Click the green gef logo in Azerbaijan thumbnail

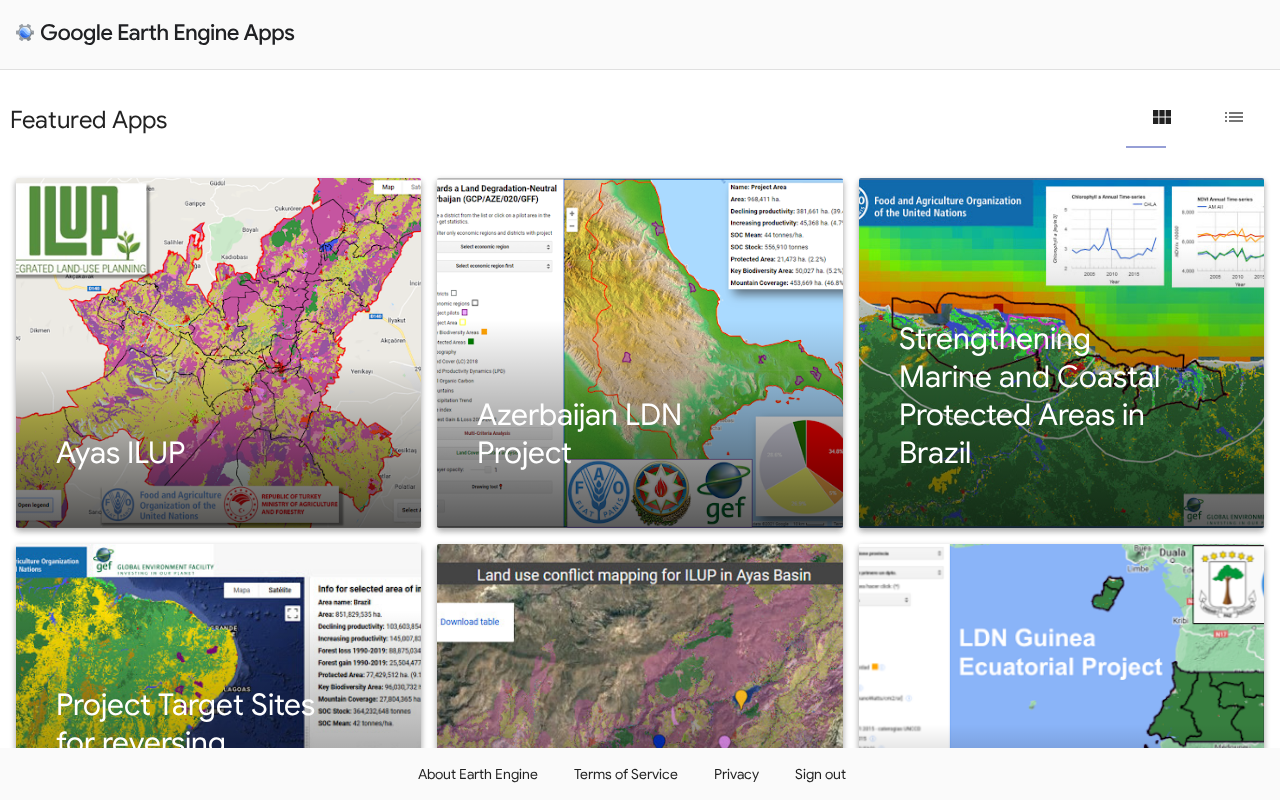[x=723, y=493]
